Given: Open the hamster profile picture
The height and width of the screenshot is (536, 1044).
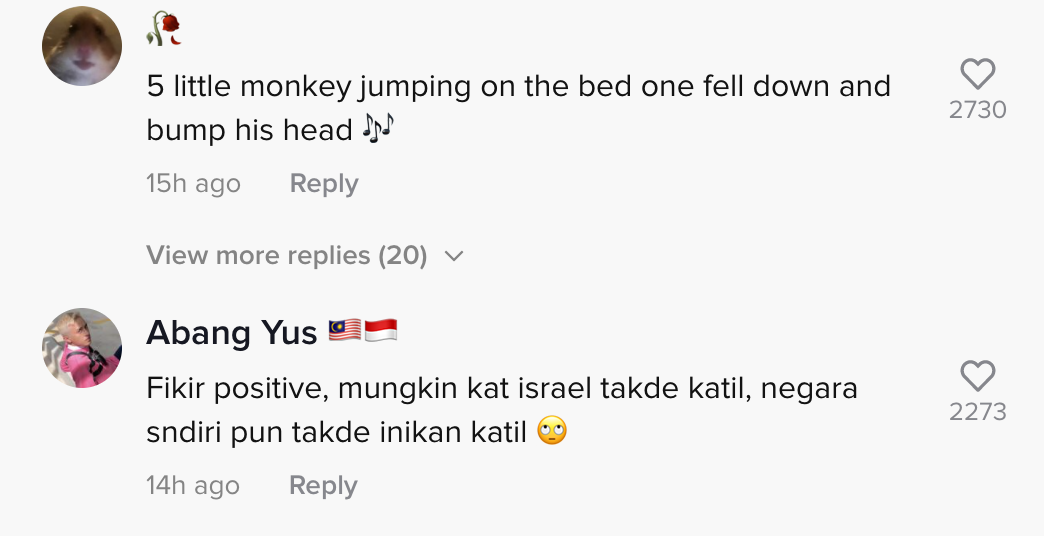Looking at the screenshot, I should click(x=82, y=47).
